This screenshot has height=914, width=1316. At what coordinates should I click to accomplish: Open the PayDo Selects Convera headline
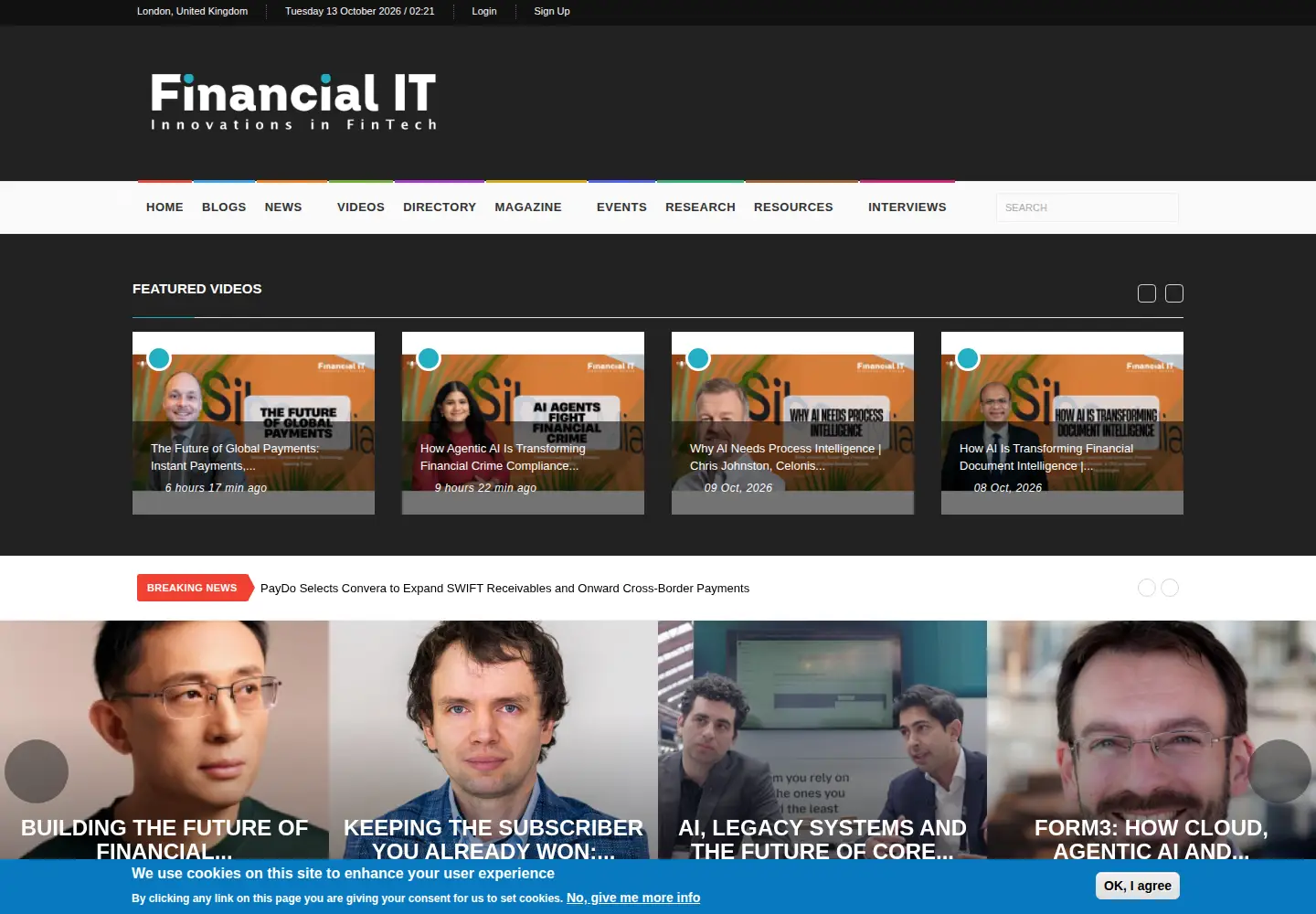[x=504, y=589]
